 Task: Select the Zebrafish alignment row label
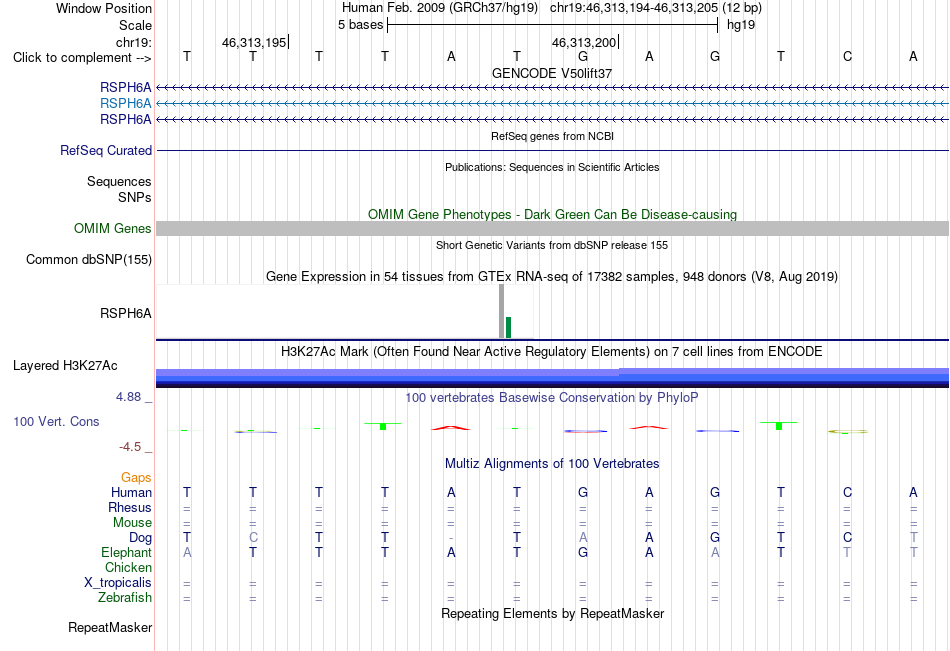pos(125,598)
